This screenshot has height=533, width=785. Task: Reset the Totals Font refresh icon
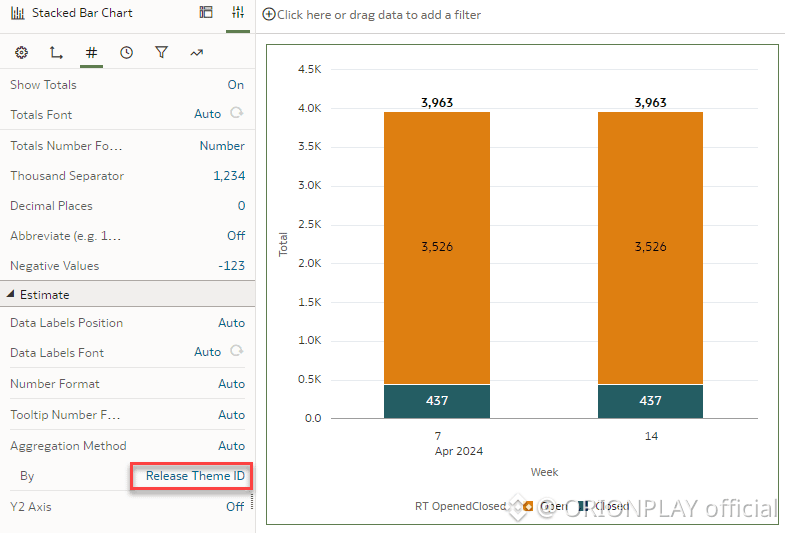point(237,114)
